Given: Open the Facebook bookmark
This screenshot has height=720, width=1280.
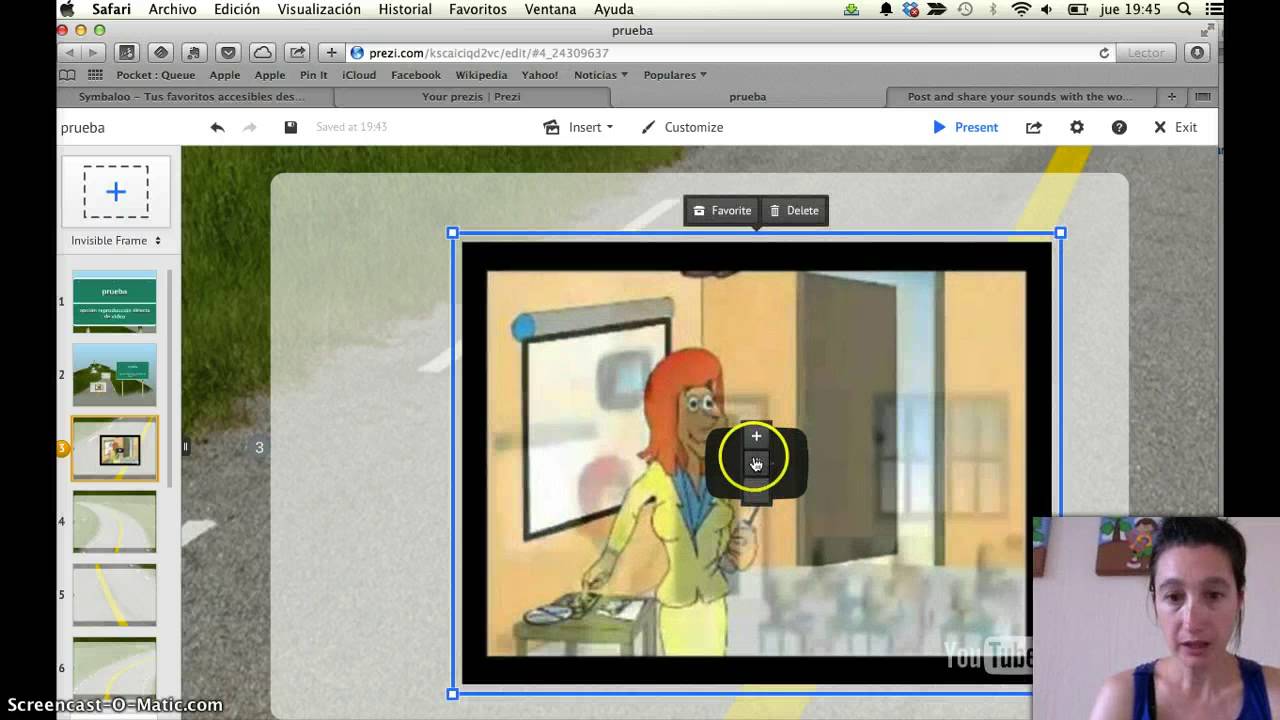Looking at the screenshot, I should (416, 75).
